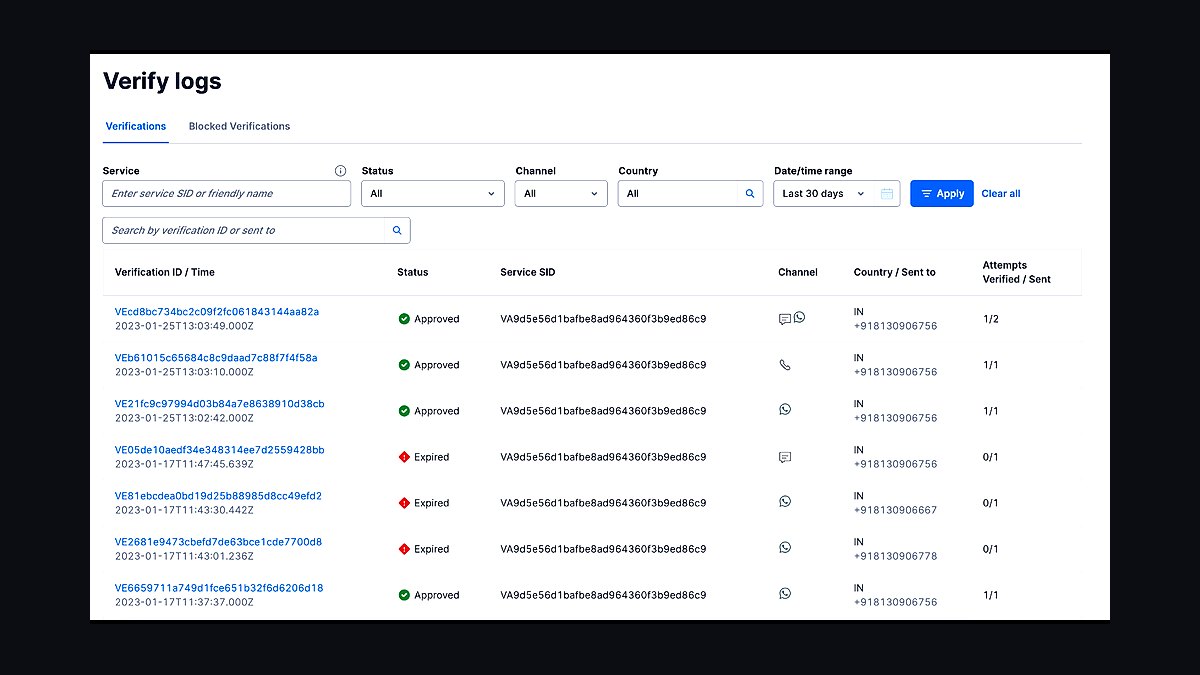Click the Service SID column header
This screenshot has width=1200, height=675.
click(527, 272)
